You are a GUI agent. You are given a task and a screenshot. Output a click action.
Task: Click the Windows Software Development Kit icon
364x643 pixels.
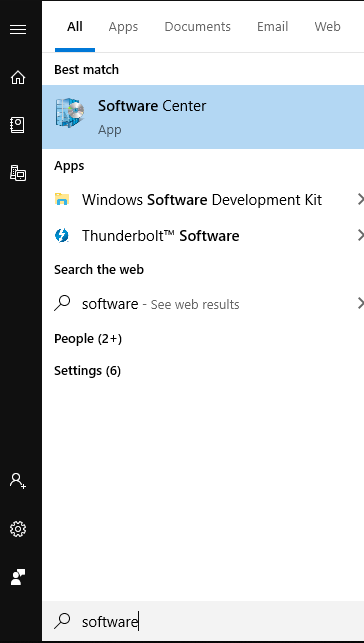(62, 199)
